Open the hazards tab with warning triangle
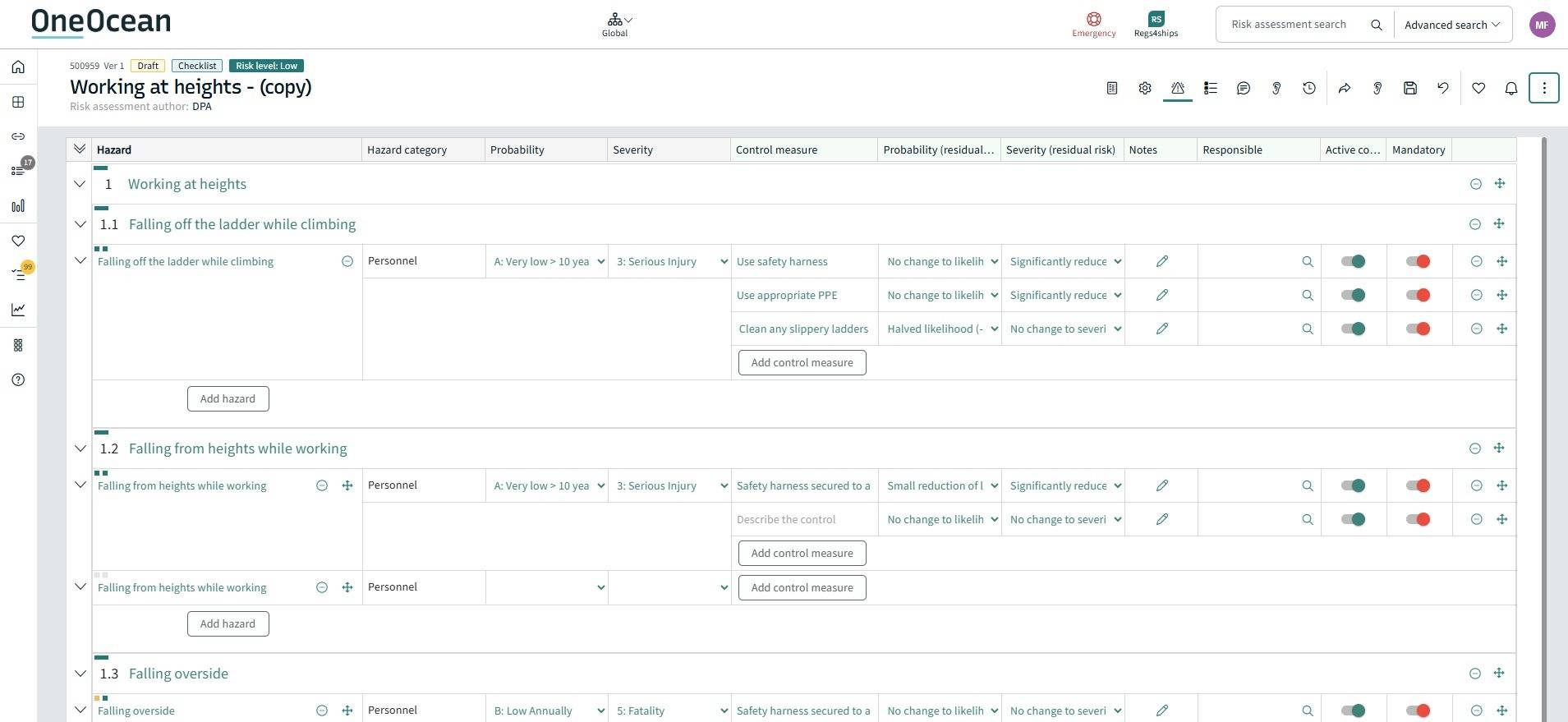This screenshot has height=722, width=1568. pos(1177,88)
